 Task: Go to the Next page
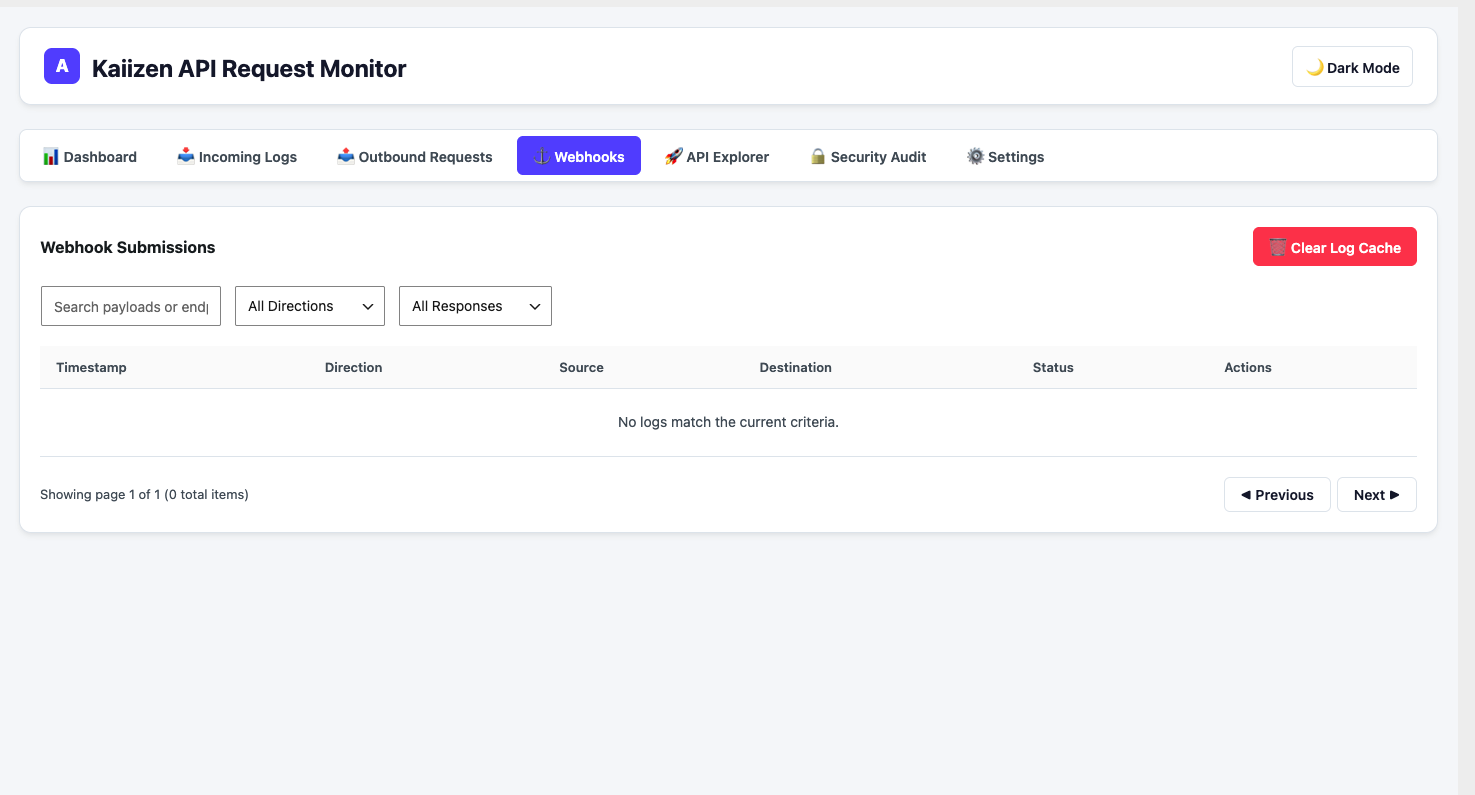1377,494
